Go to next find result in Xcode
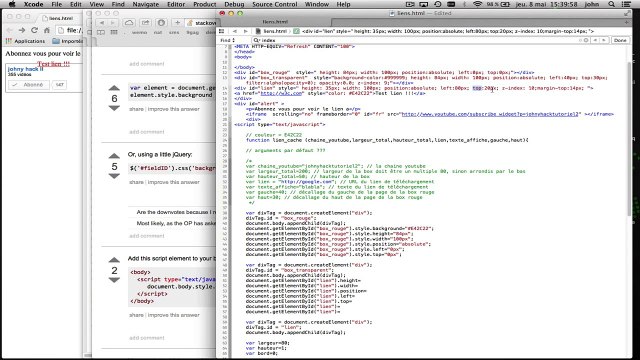 tap(604, 40)
